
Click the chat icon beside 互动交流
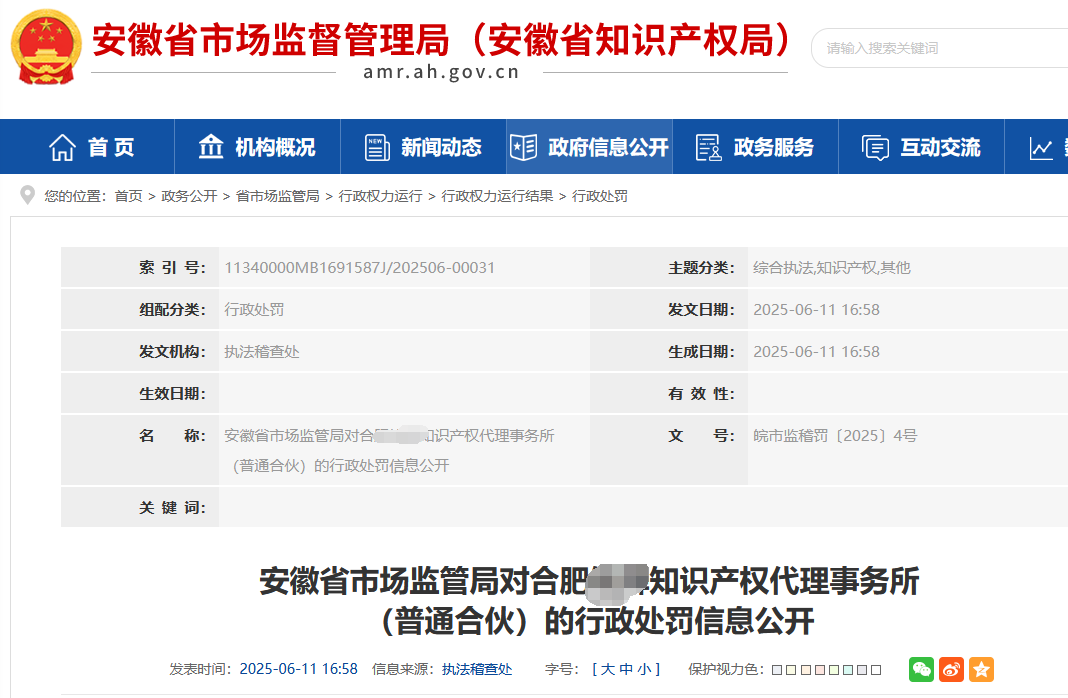coord(875,147)
